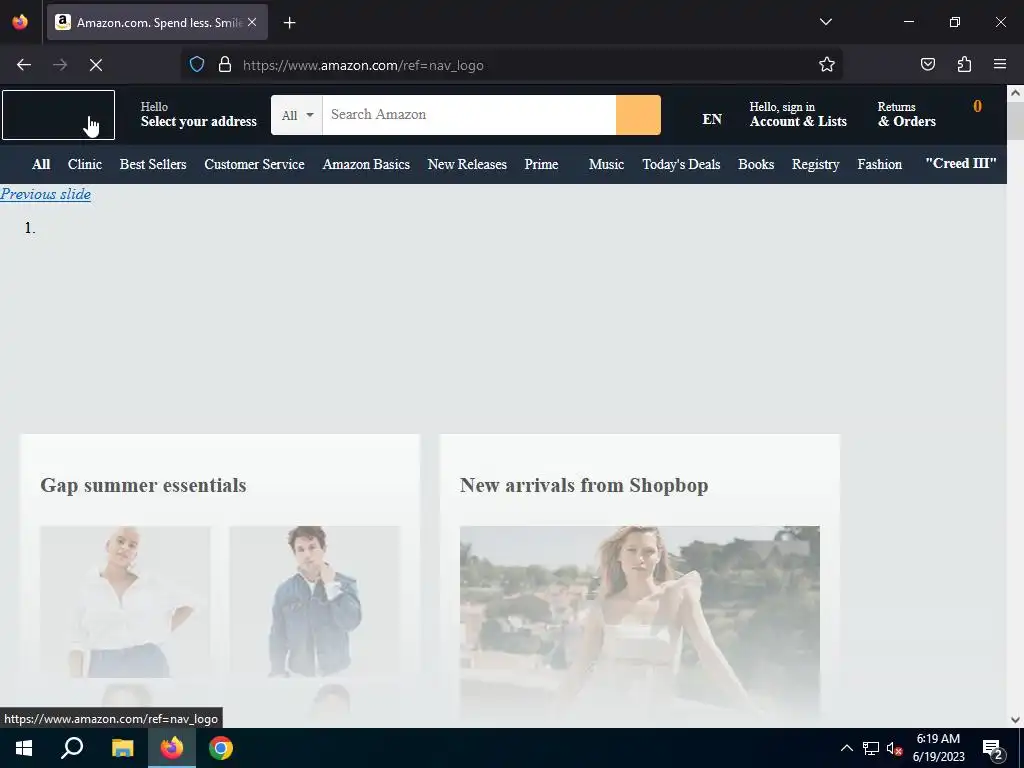Expand the list all tabs chevron
The height and width of the screenshot is (768, 1024).
[825, 22]
